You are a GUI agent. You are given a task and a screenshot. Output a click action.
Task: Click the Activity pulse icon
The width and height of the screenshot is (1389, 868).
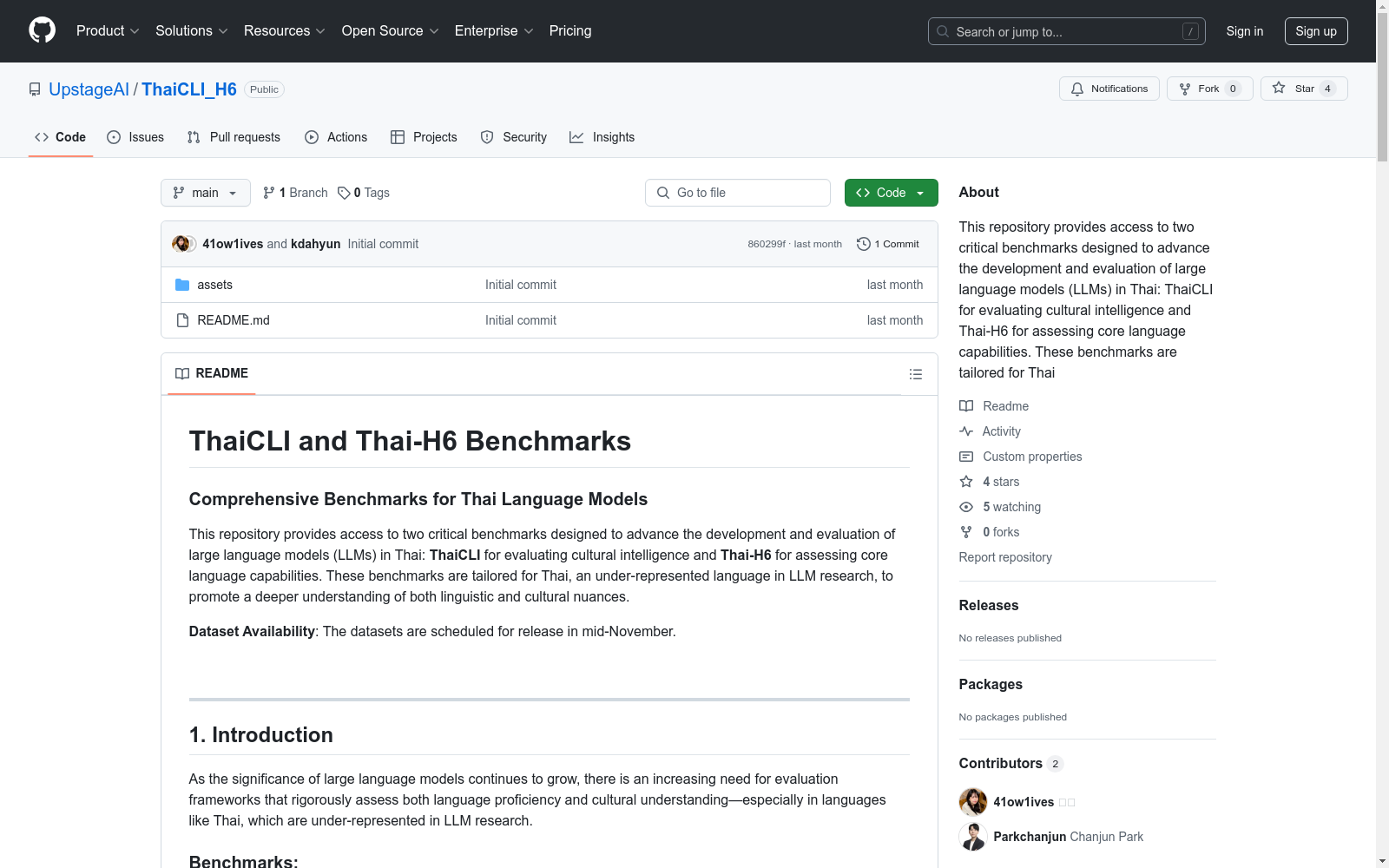point(966,431)
